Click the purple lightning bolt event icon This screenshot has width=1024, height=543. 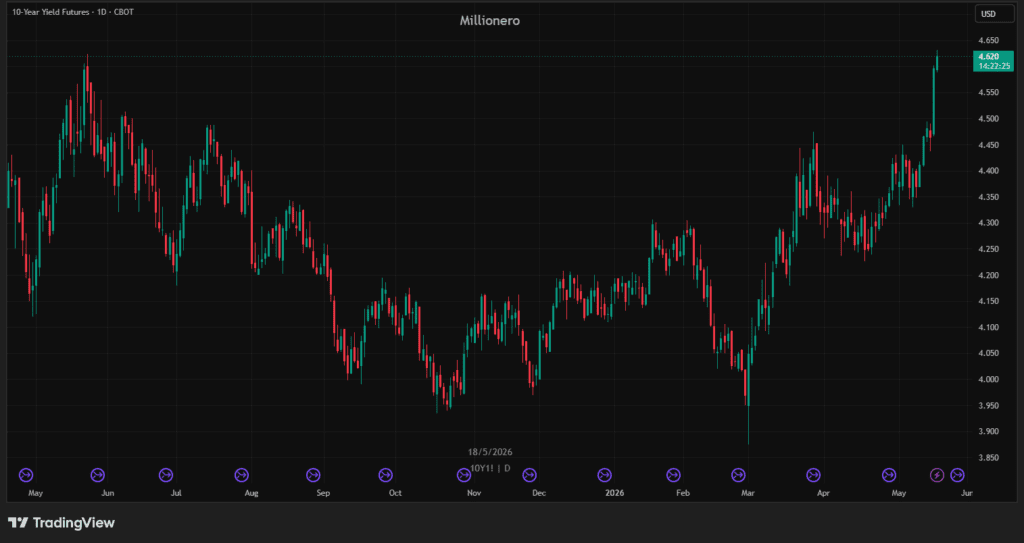pyautogui.click(x=937, y=474)
